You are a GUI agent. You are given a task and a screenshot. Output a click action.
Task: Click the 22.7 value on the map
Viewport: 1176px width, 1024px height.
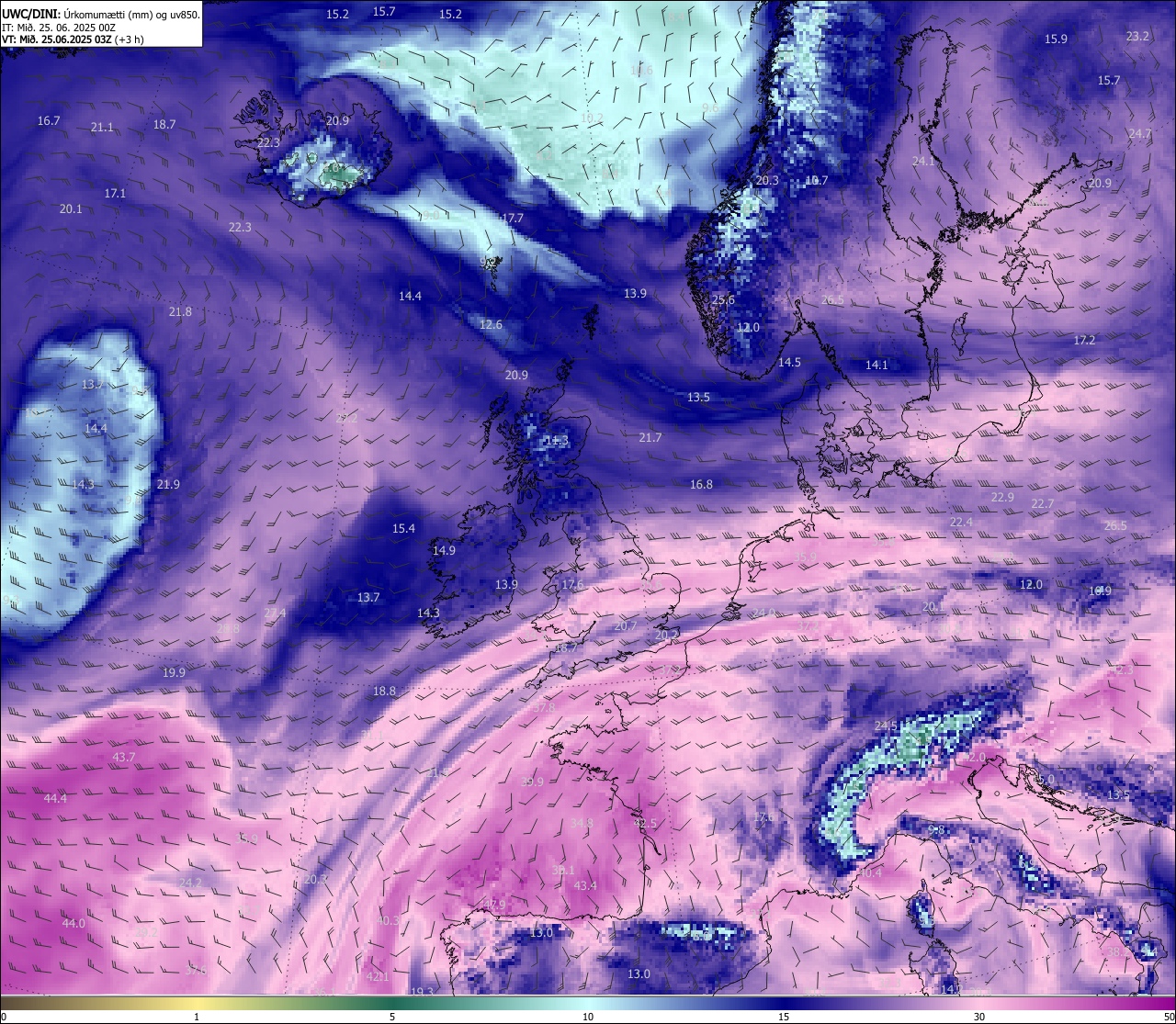[x=1043, y=504]
